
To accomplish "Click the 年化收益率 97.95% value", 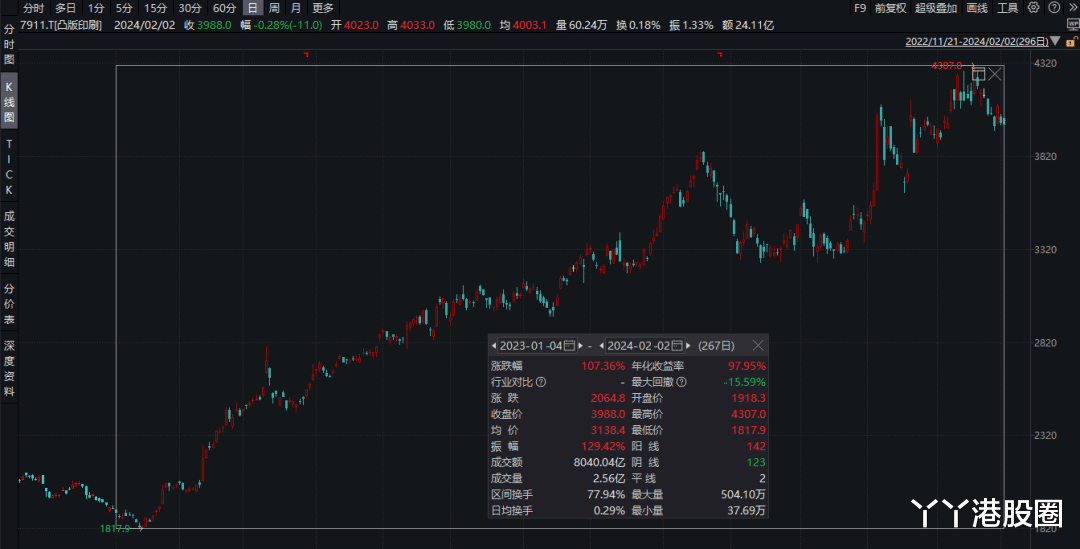I will 747,366.
